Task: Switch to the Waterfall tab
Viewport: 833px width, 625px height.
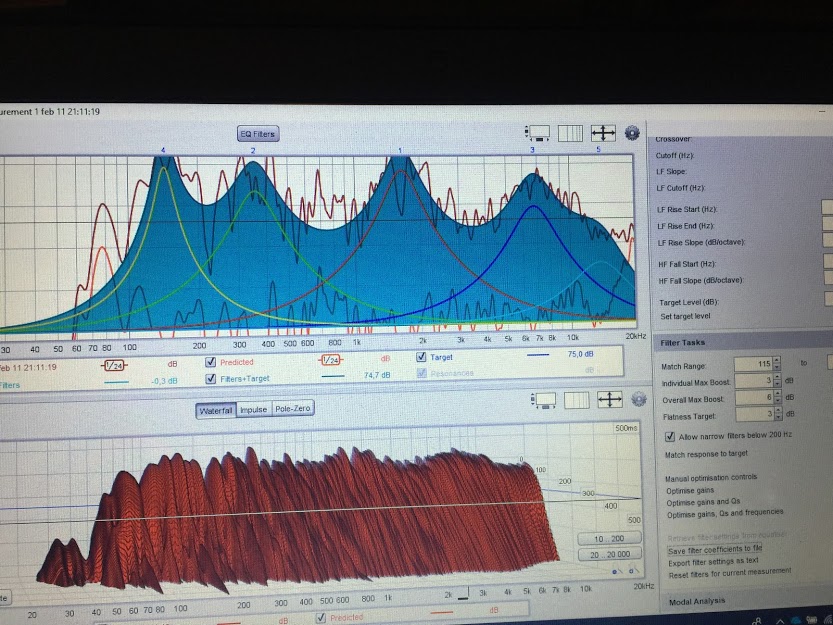Action: 216,410
